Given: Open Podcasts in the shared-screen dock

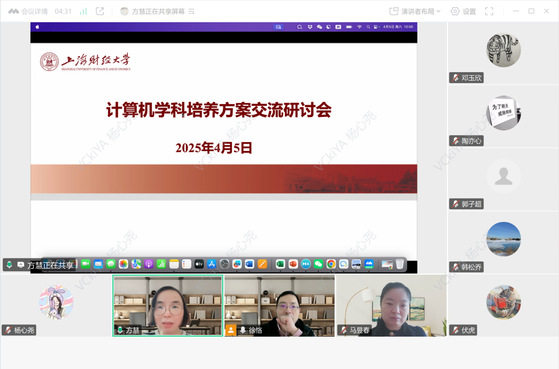Looking at the screenshot, I should (x=149, y=264).
